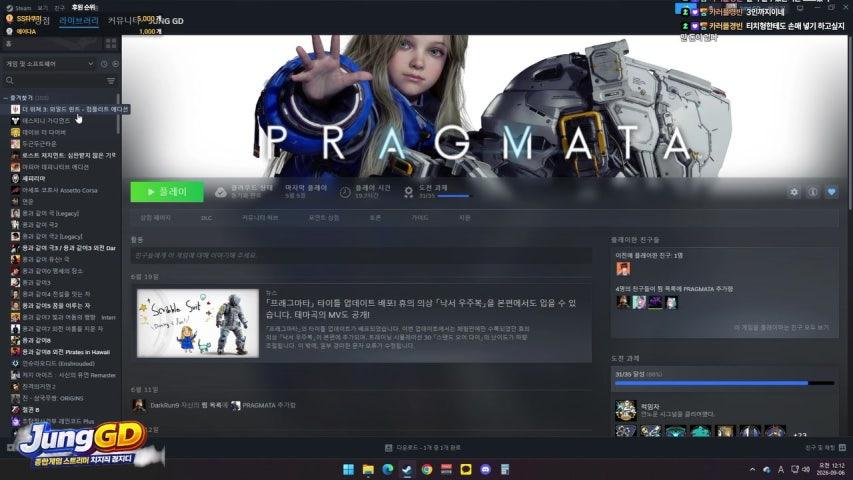This screenshot has width=853, height=480.
Task: Select 진 · 삼국무쌍: ORIGINS
Action: pos(53,398)
